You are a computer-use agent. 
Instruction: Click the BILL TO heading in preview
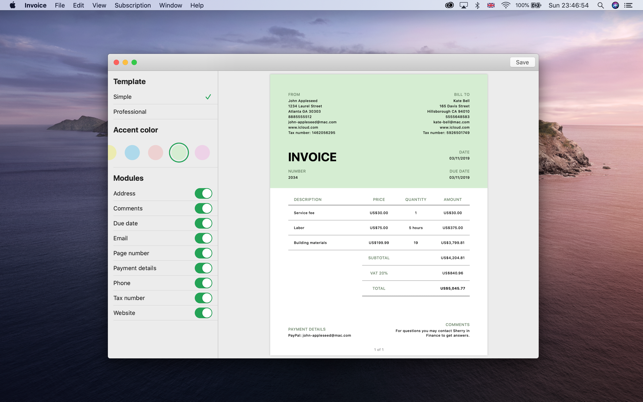pos(462,94)
